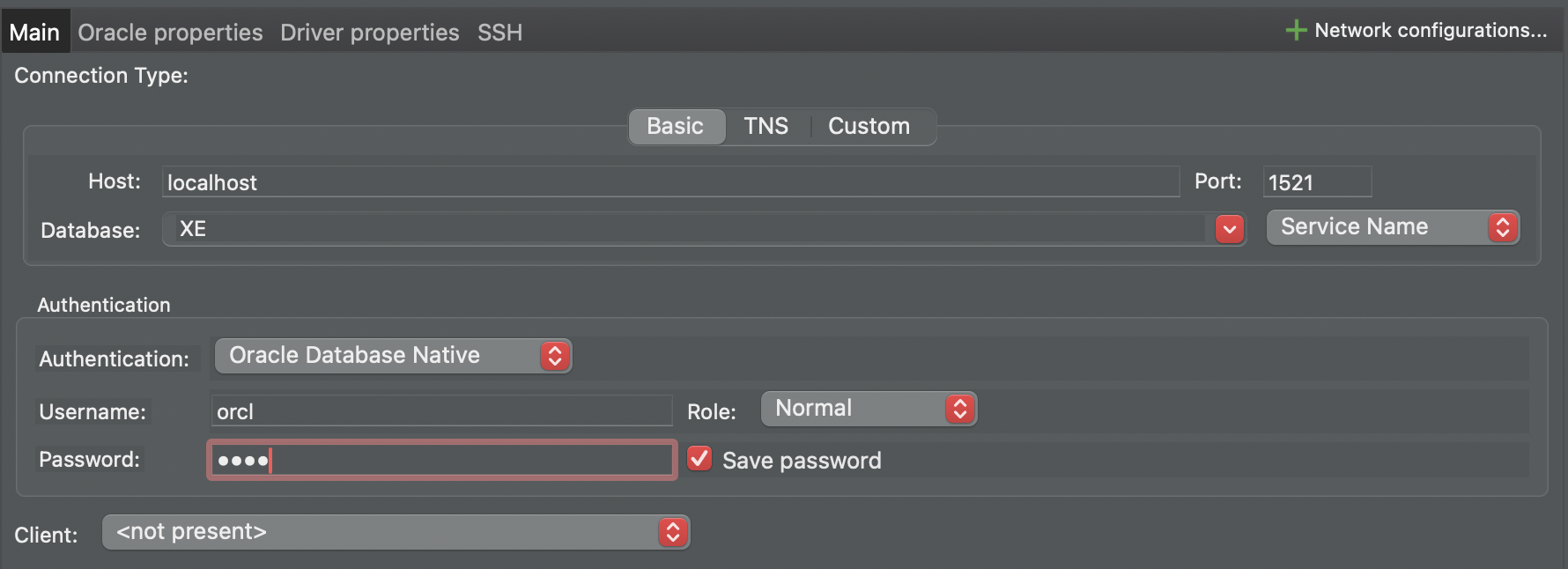Image resolution: width=1568 pixels, height=569 pixels.
Task: Click the Username field containing orcl
Action: [x=441, y=410]
